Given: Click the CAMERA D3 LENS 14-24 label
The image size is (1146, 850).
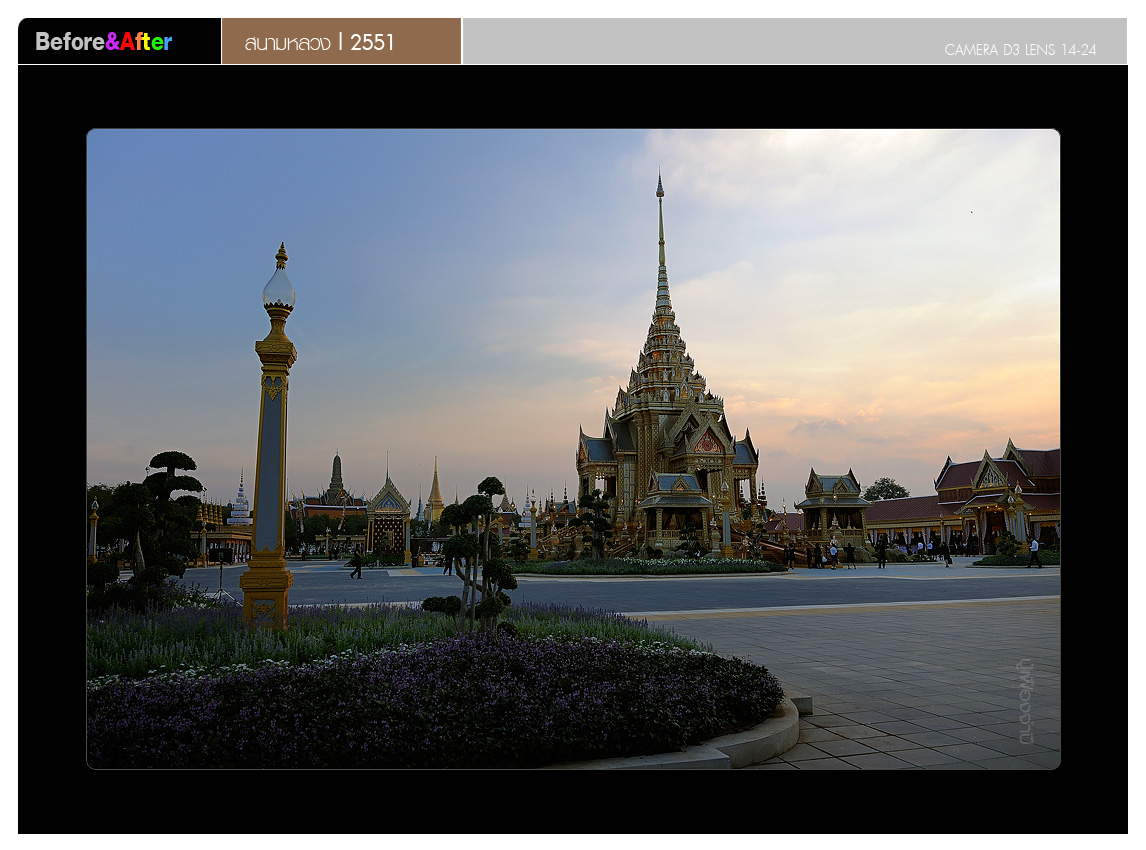Looking at the screenshot, I should tap(1019, 49).
